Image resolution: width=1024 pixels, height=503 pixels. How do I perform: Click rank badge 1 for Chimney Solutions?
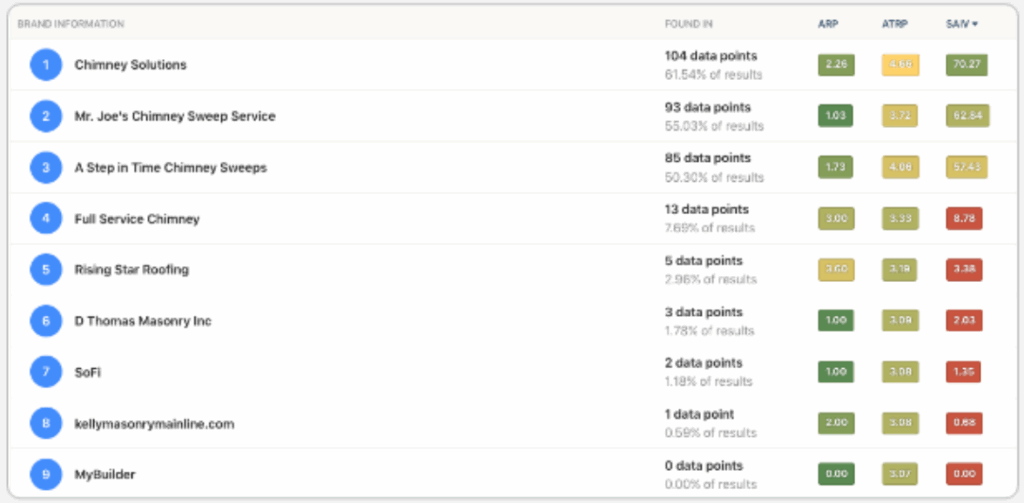point(45,65)
